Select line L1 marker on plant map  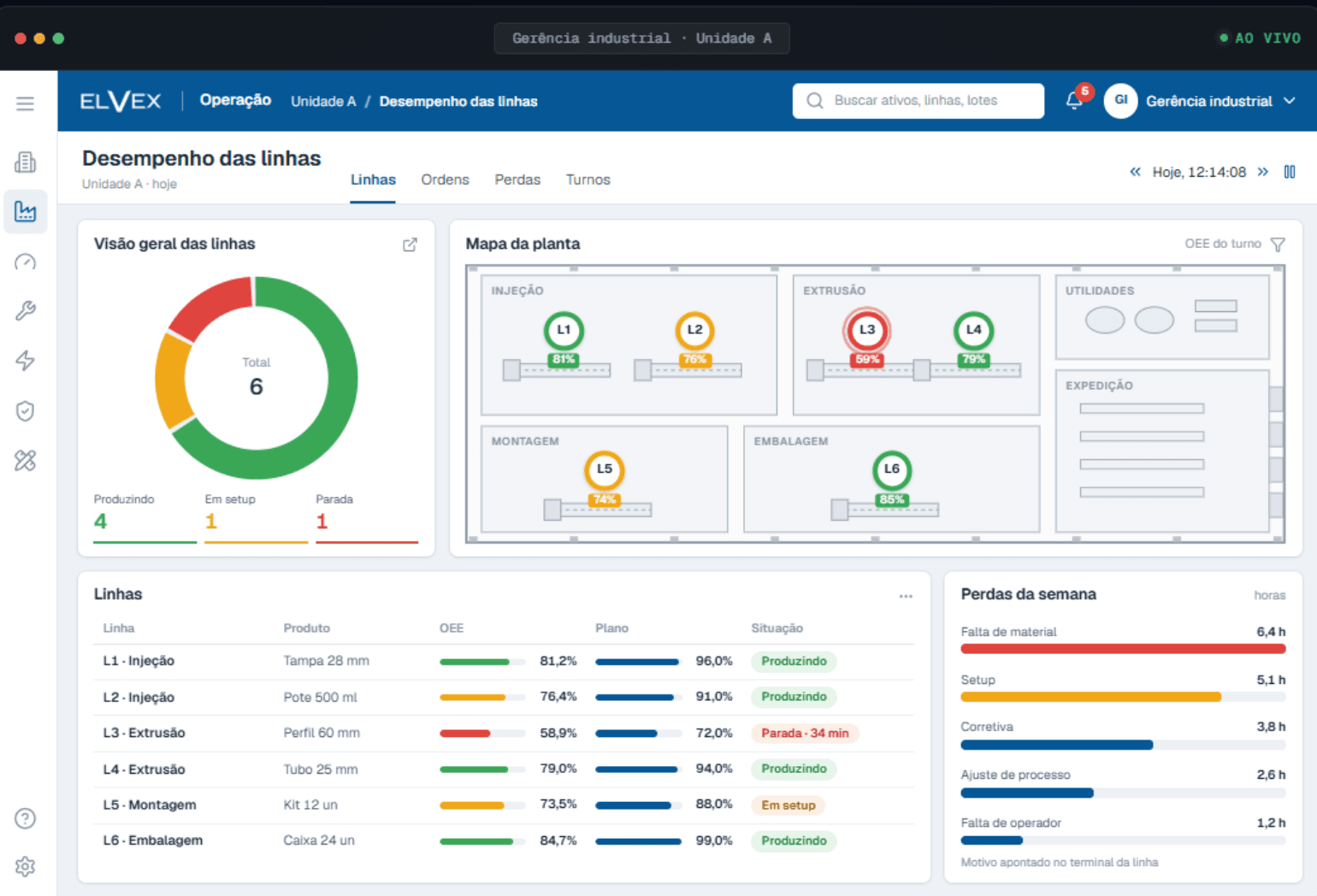click(564, 330)
